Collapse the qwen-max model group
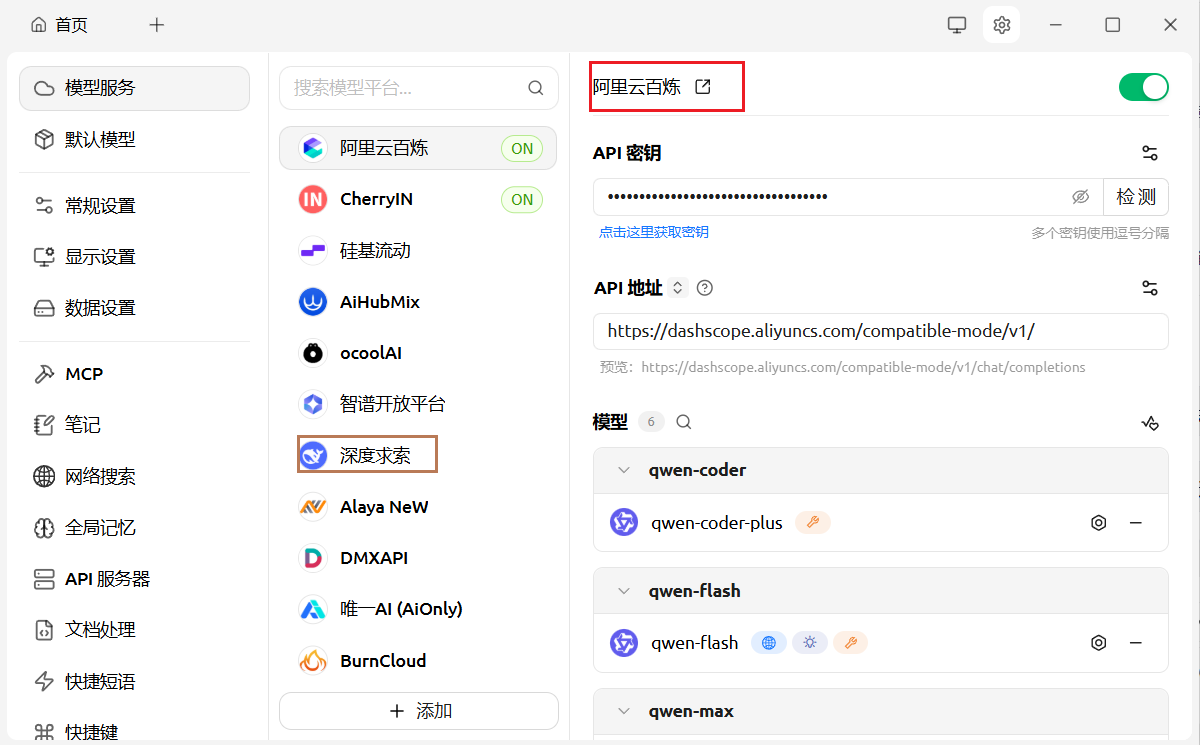Image resolution: width=1200 pixels, height=745 pixels. point(624,712)
